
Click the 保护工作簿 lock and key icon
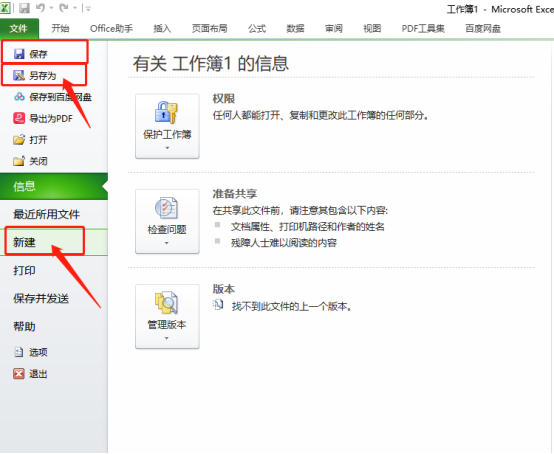click(166, 112)
